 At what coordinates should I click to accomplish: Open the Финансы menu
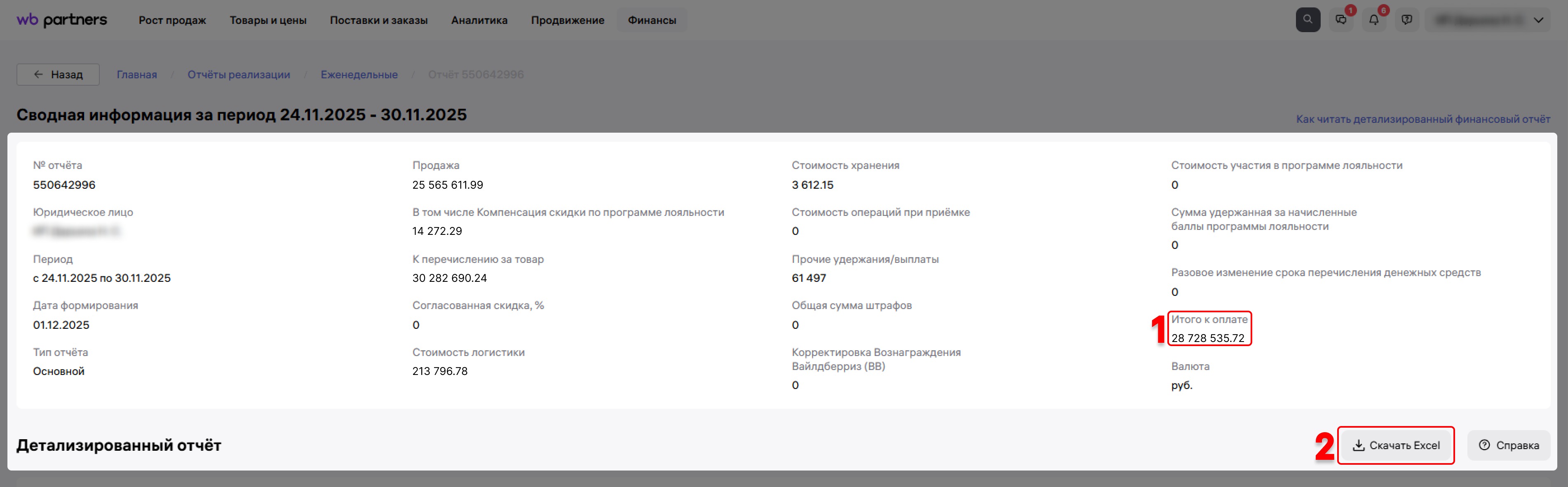click(652, 20)
